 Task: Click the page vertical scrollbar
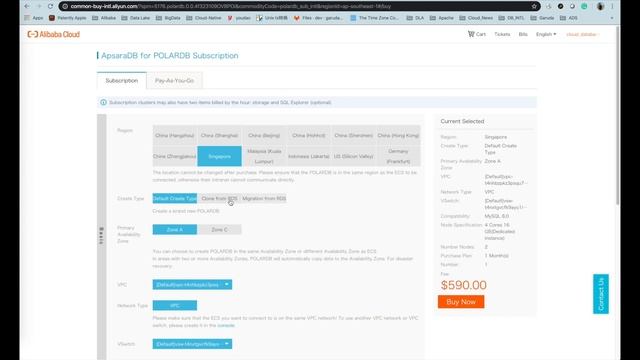618,116
